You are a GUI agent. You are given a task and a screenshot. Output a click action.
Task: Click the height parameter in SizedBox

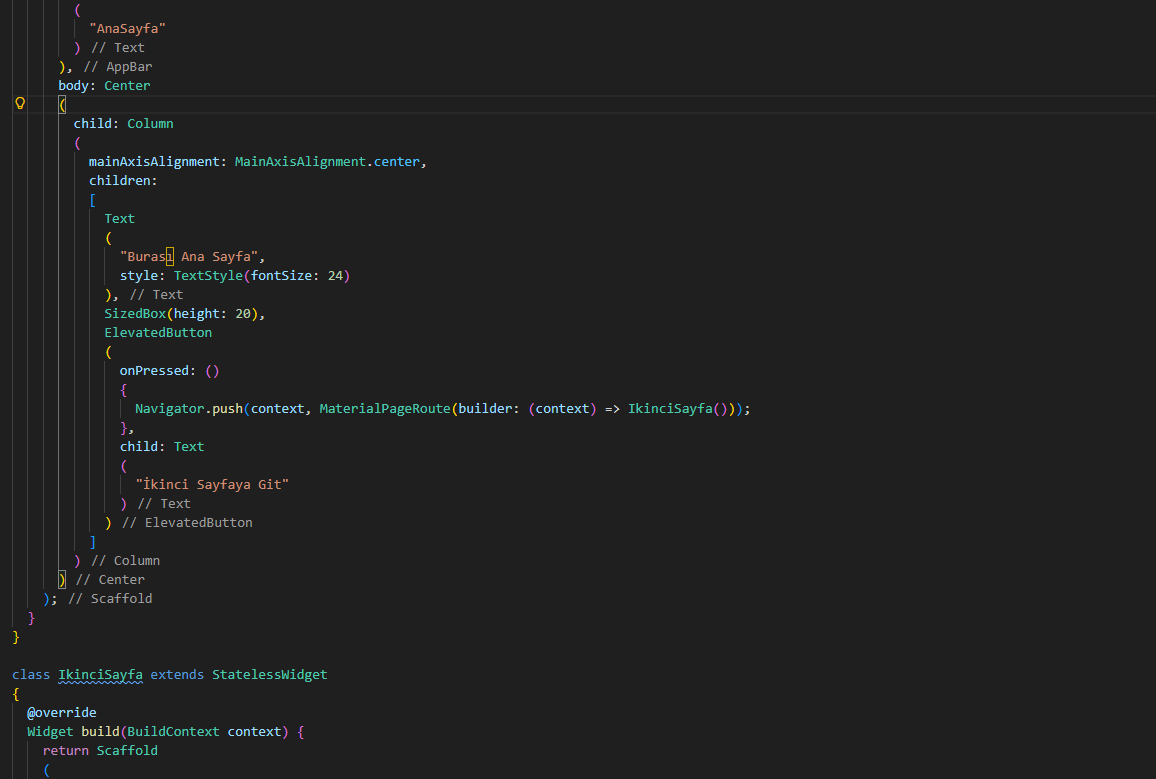[x=196, y=314]
